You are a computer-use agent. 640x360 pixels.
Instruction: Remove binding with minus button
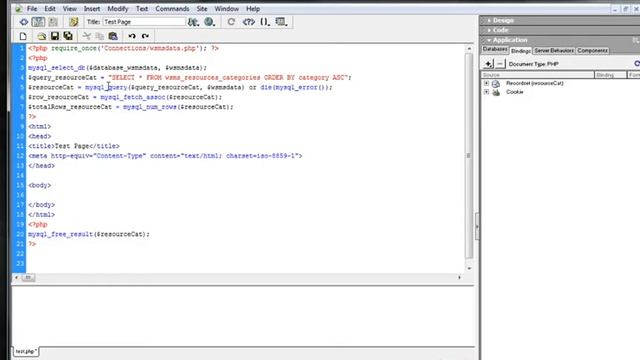(500, 64)
